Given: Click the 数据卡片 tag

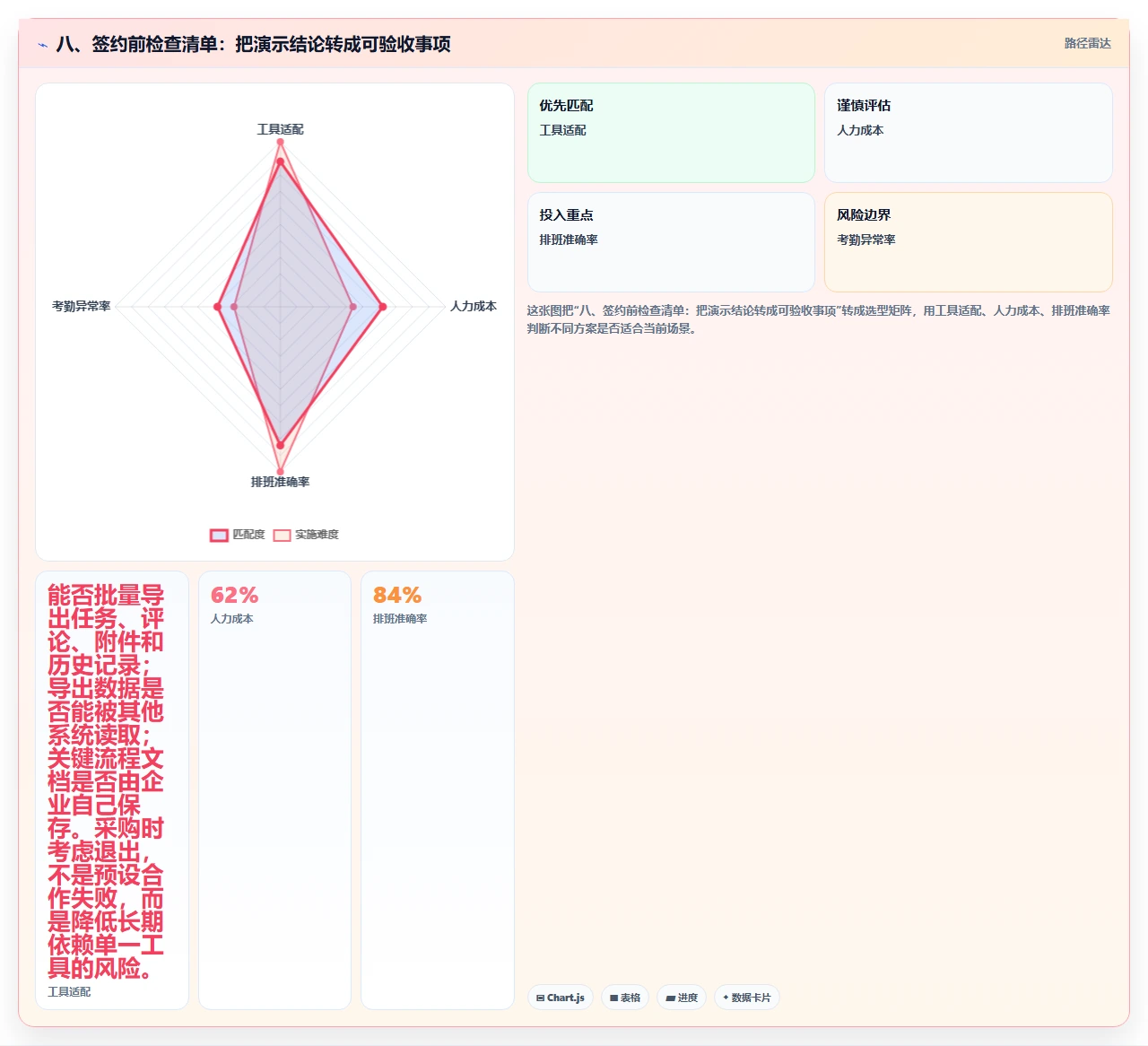Looking at the screenshot, I should point(747,998).
